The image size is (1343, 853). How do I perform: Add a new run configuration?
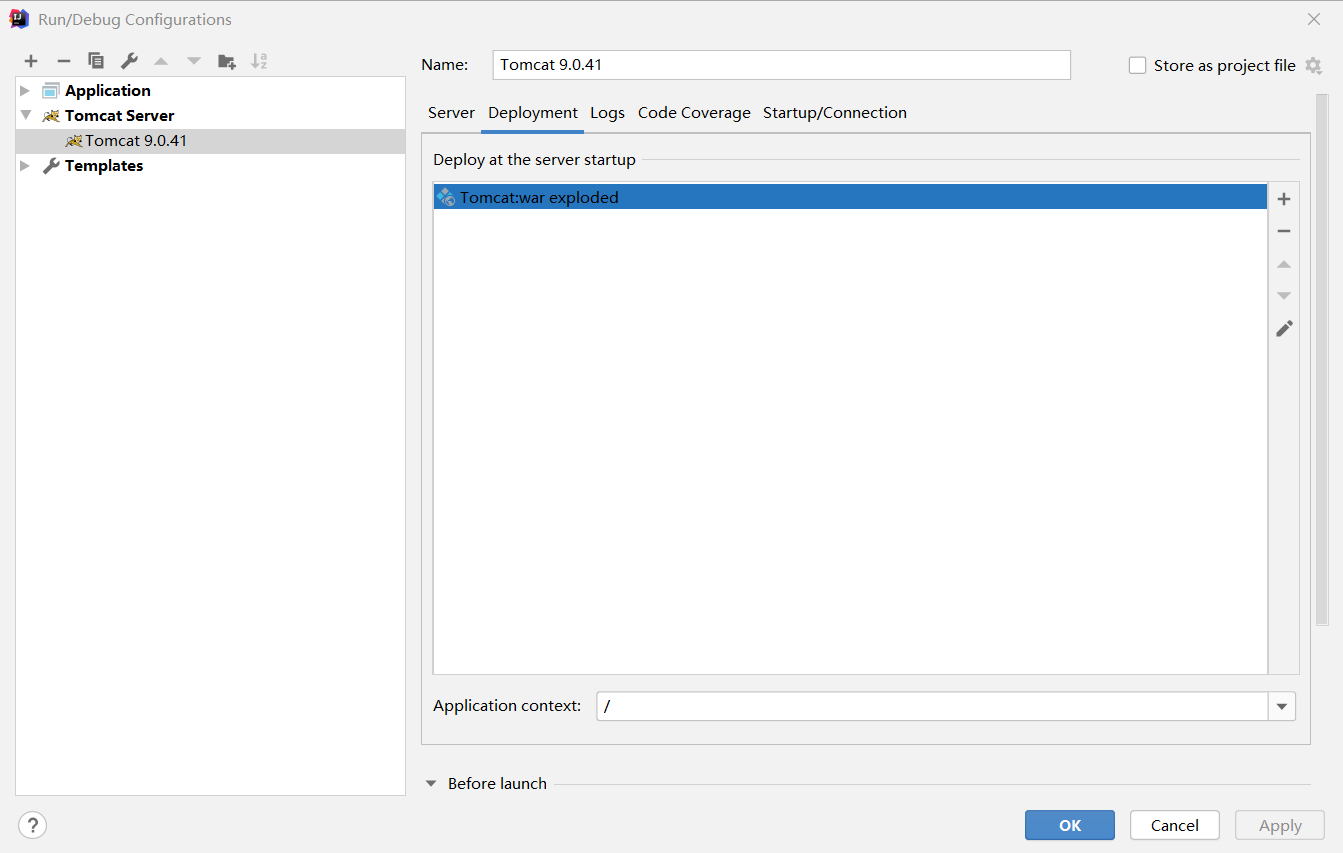point(31,61)
